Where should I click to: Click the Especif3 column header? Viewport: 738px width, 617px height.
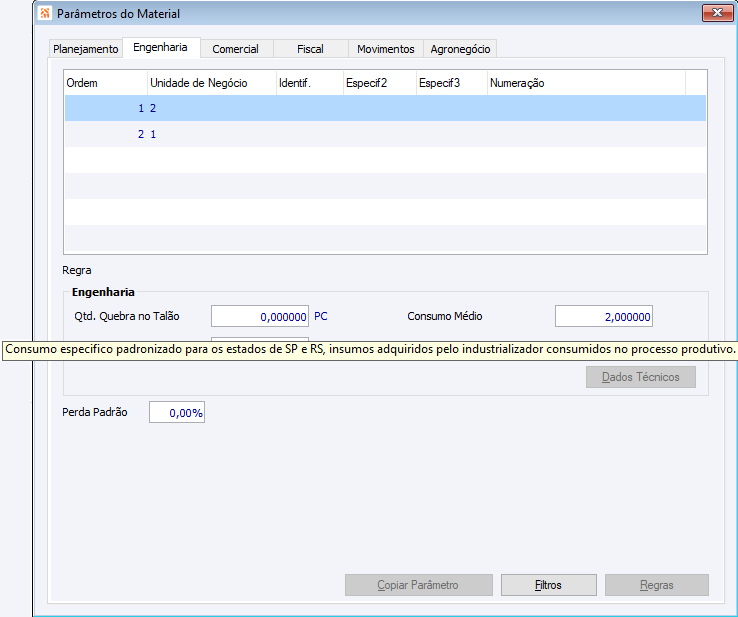[452, 83]
